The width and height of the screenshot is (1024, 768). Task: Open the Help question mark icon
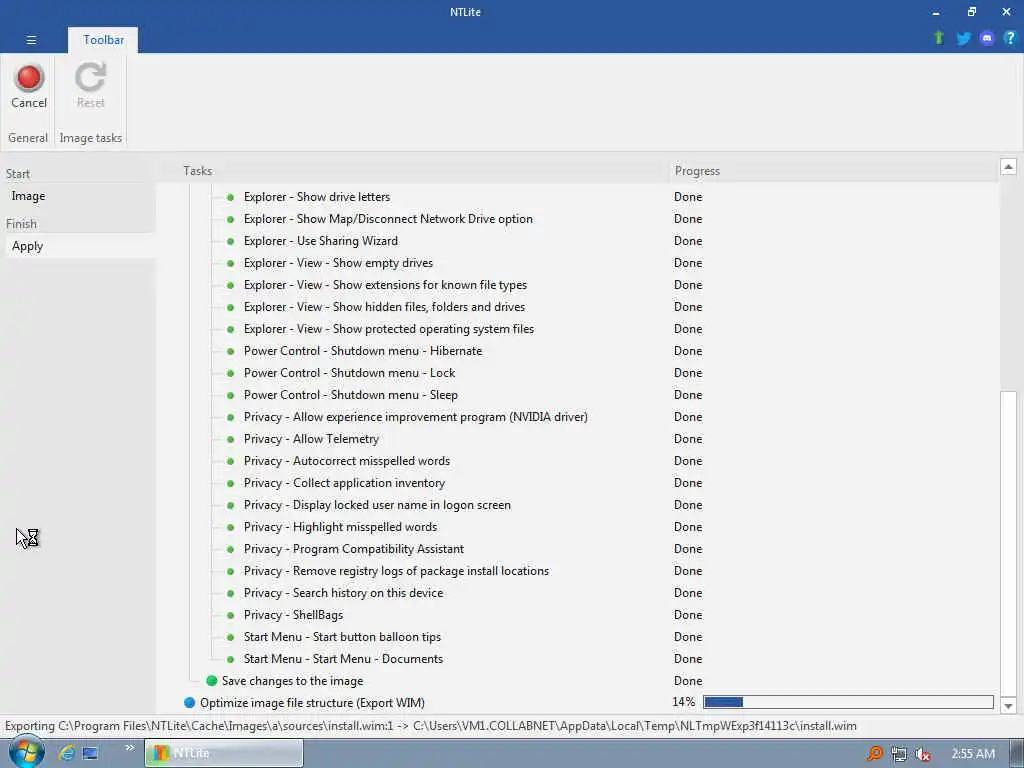1010,38
